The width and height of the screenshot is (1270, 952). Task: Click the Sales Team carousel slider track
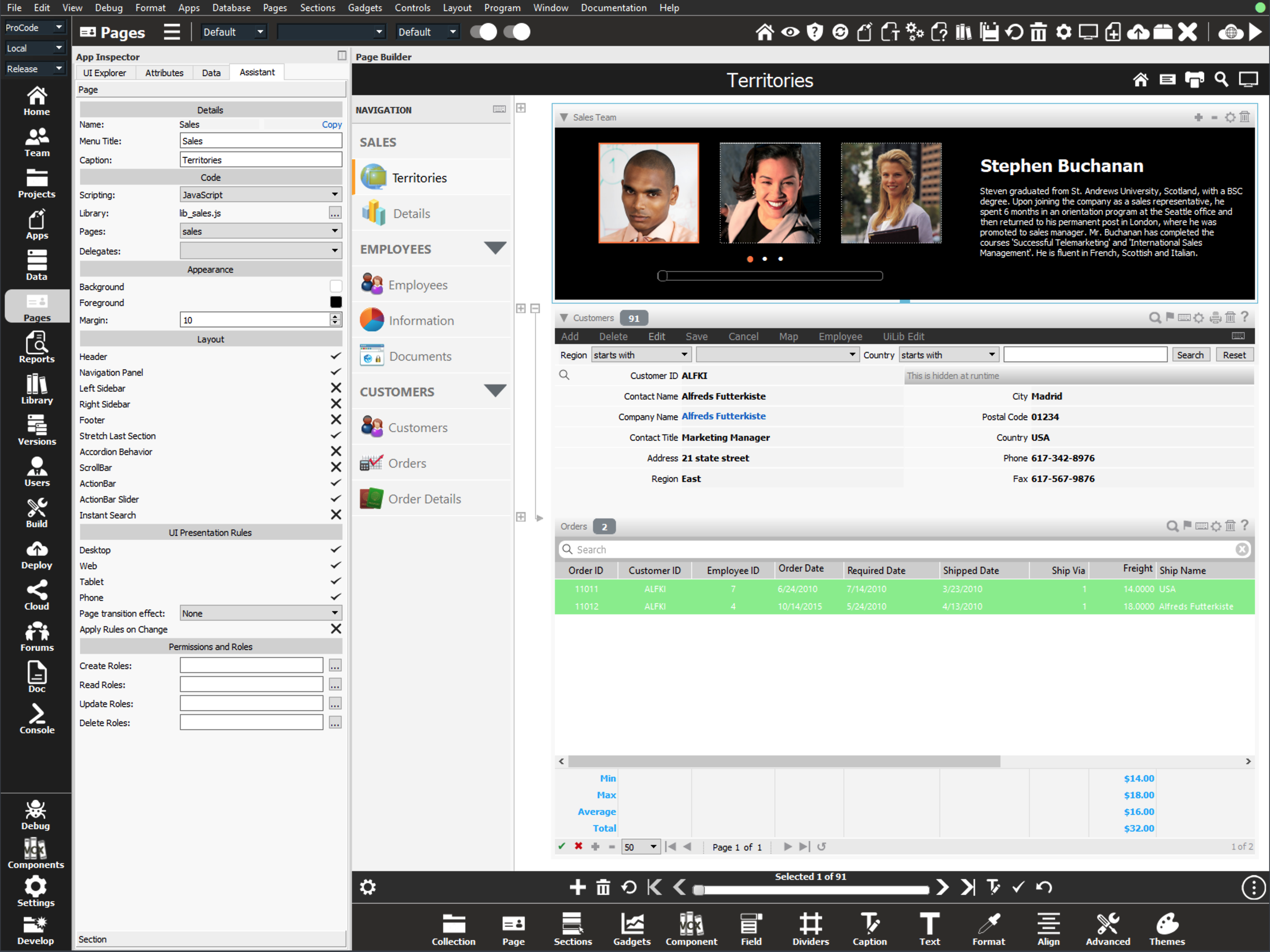[x=769, y=276]
